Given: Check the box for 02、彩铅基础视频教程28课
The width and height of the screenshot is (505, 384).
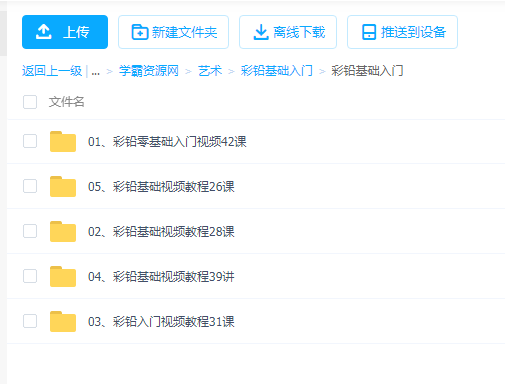Looking at the screenshot, I should point(30,231).
